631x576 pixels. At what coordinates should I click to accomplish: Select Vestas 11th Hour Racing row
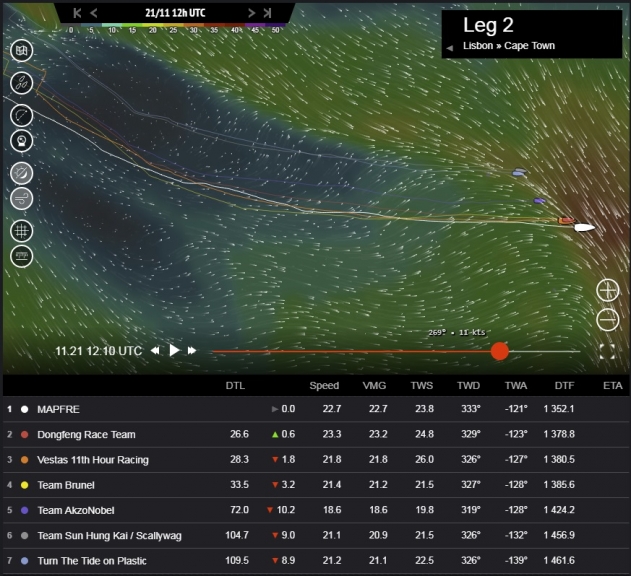[316, 460]
